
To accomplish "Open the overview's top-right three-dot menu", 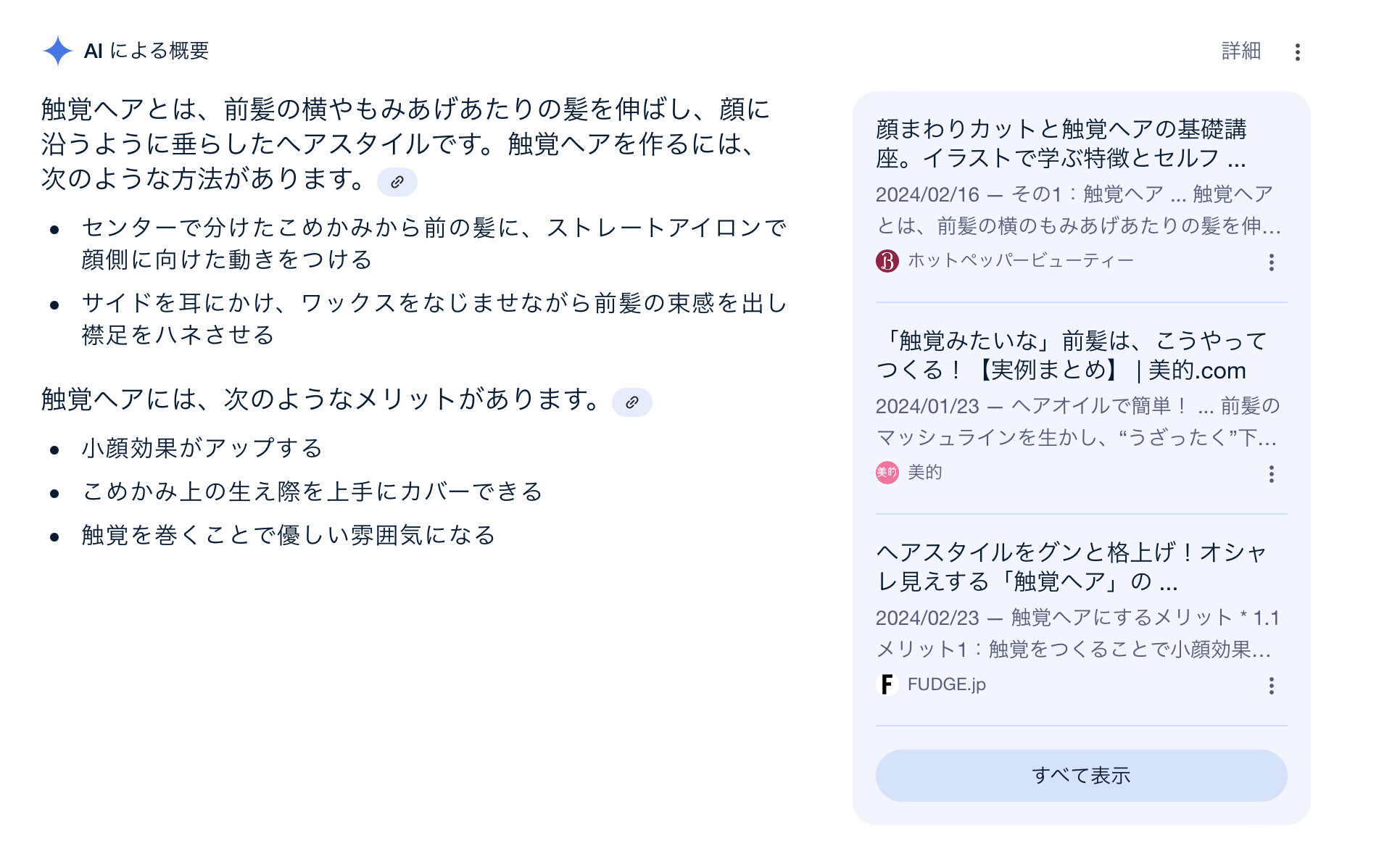I will [x=1297, y=52].
